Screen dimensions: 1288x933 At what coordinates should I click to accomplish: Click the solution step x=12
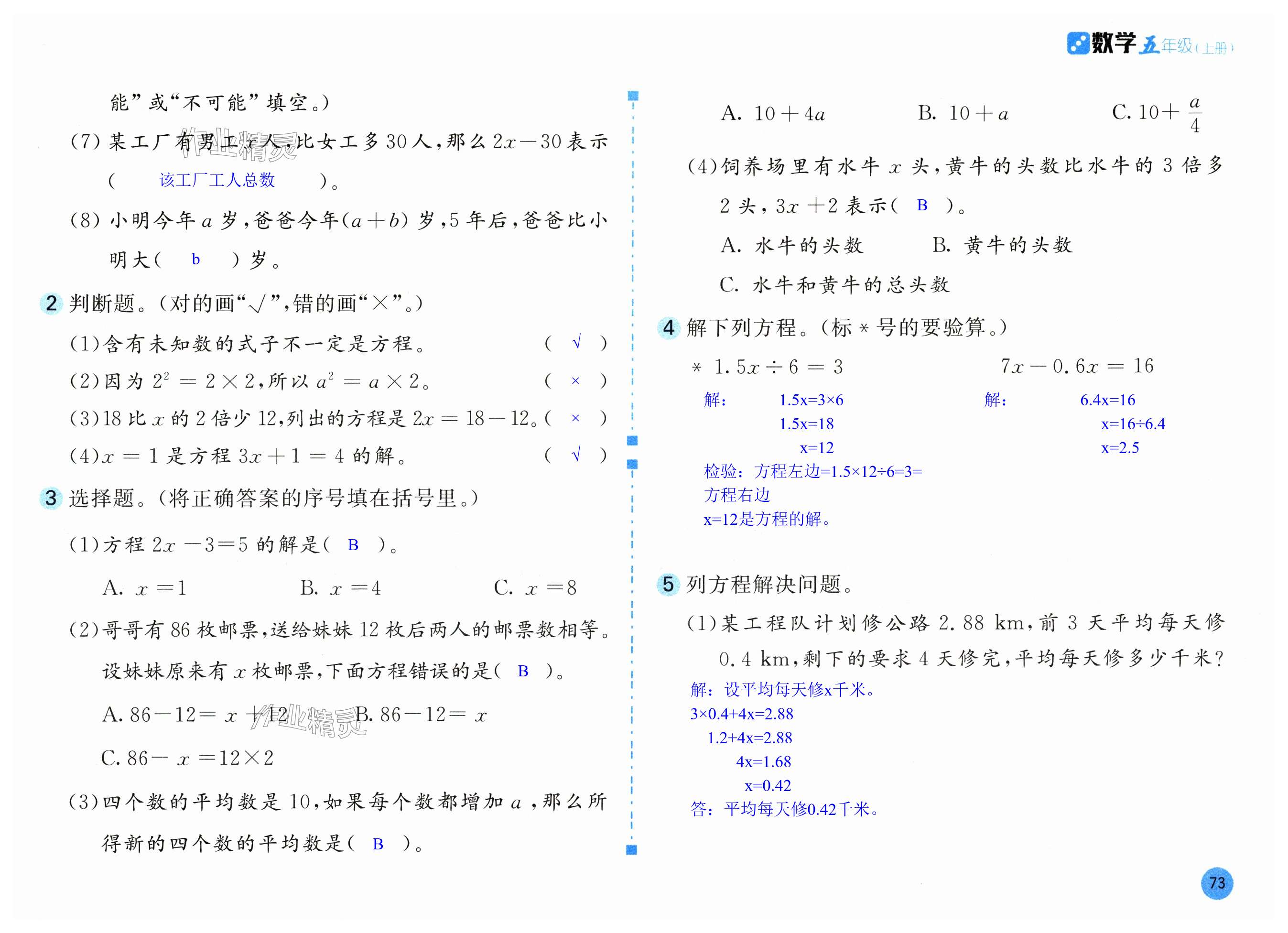[817, 447]
